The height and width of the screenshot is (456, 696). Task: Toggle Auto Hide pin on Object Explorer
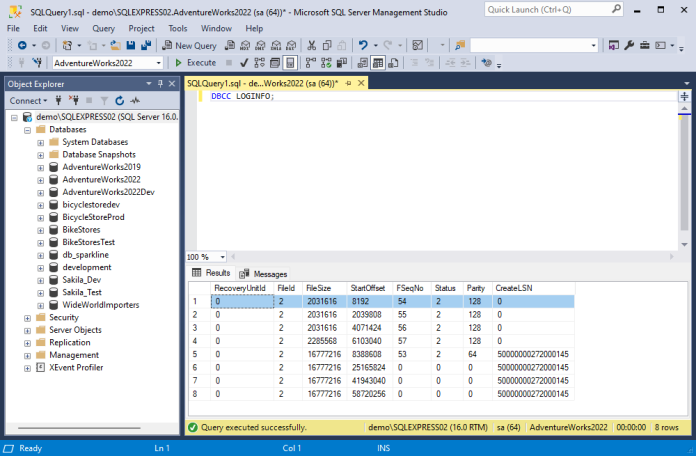point(160,83)
